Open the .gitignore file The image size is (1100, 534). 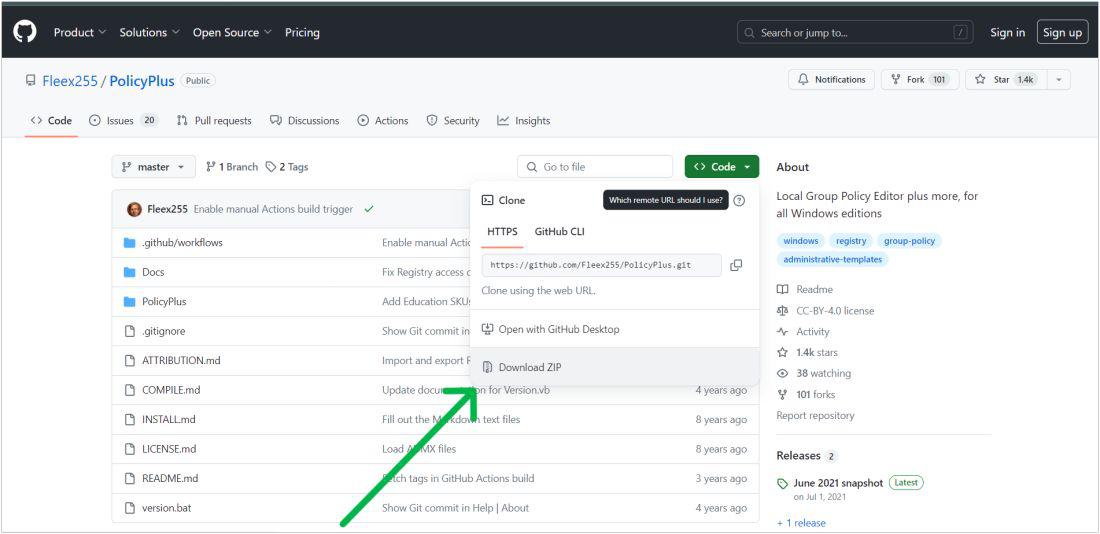[x=163, y=331]
